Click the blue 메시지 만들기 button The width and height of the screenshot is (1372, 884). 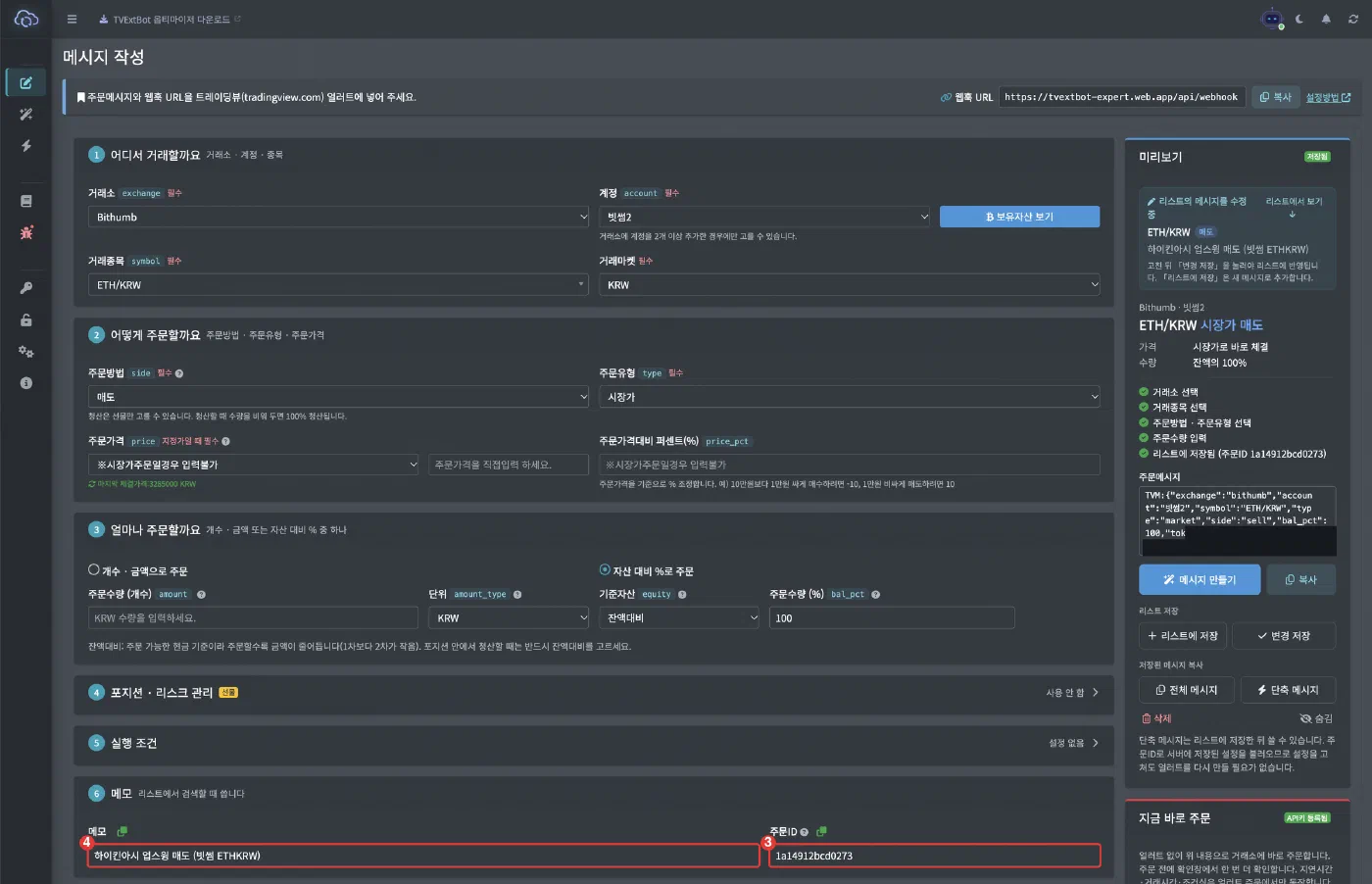click(1200, 579)
